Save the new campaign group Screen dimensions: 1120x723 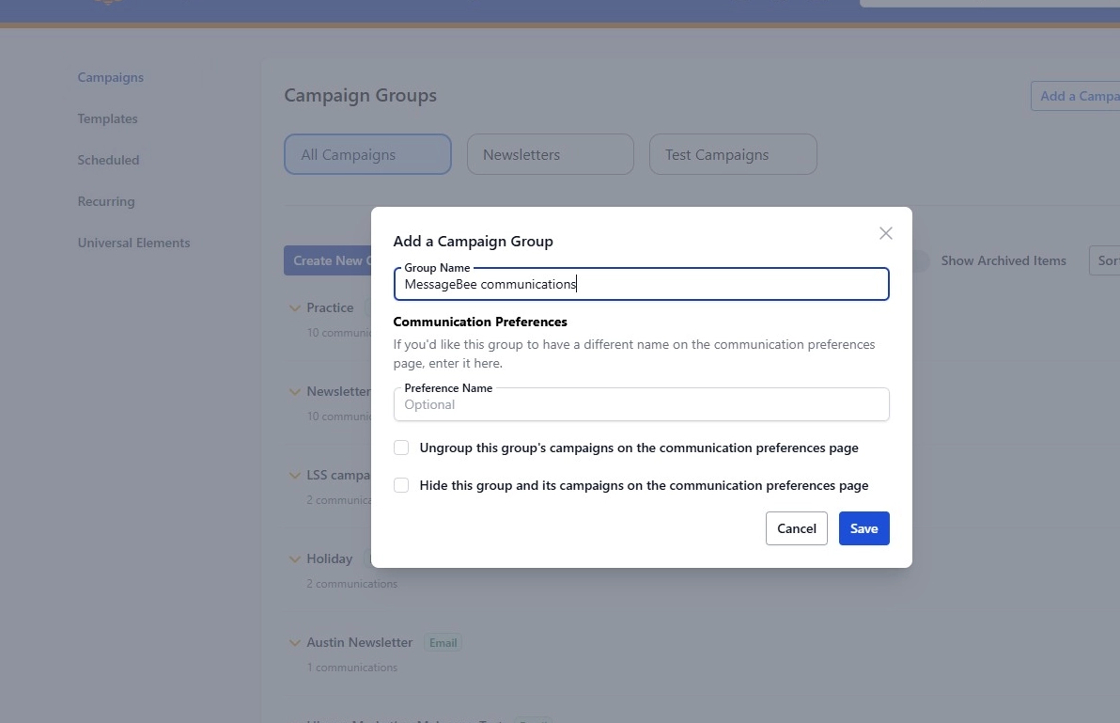(x=863, y=529)
